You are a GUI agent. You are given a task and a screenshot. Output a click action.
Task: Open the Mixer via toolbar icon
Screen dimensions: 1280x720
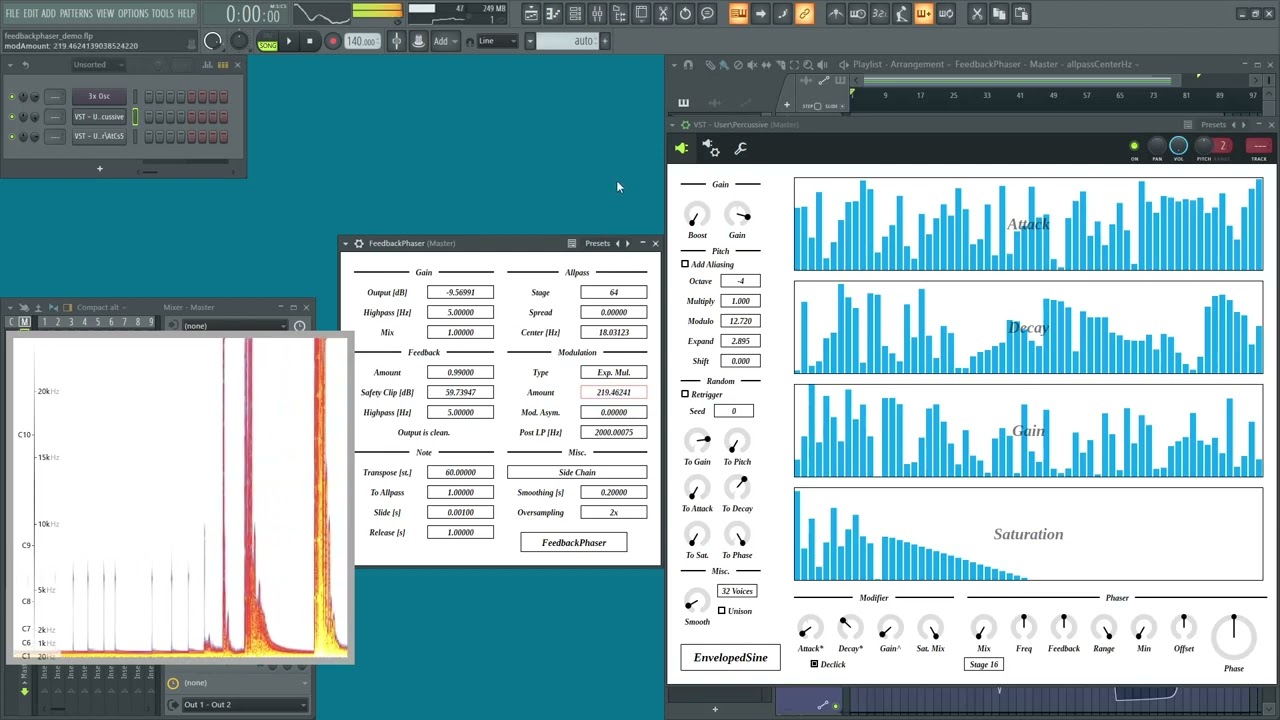point(597,14)
